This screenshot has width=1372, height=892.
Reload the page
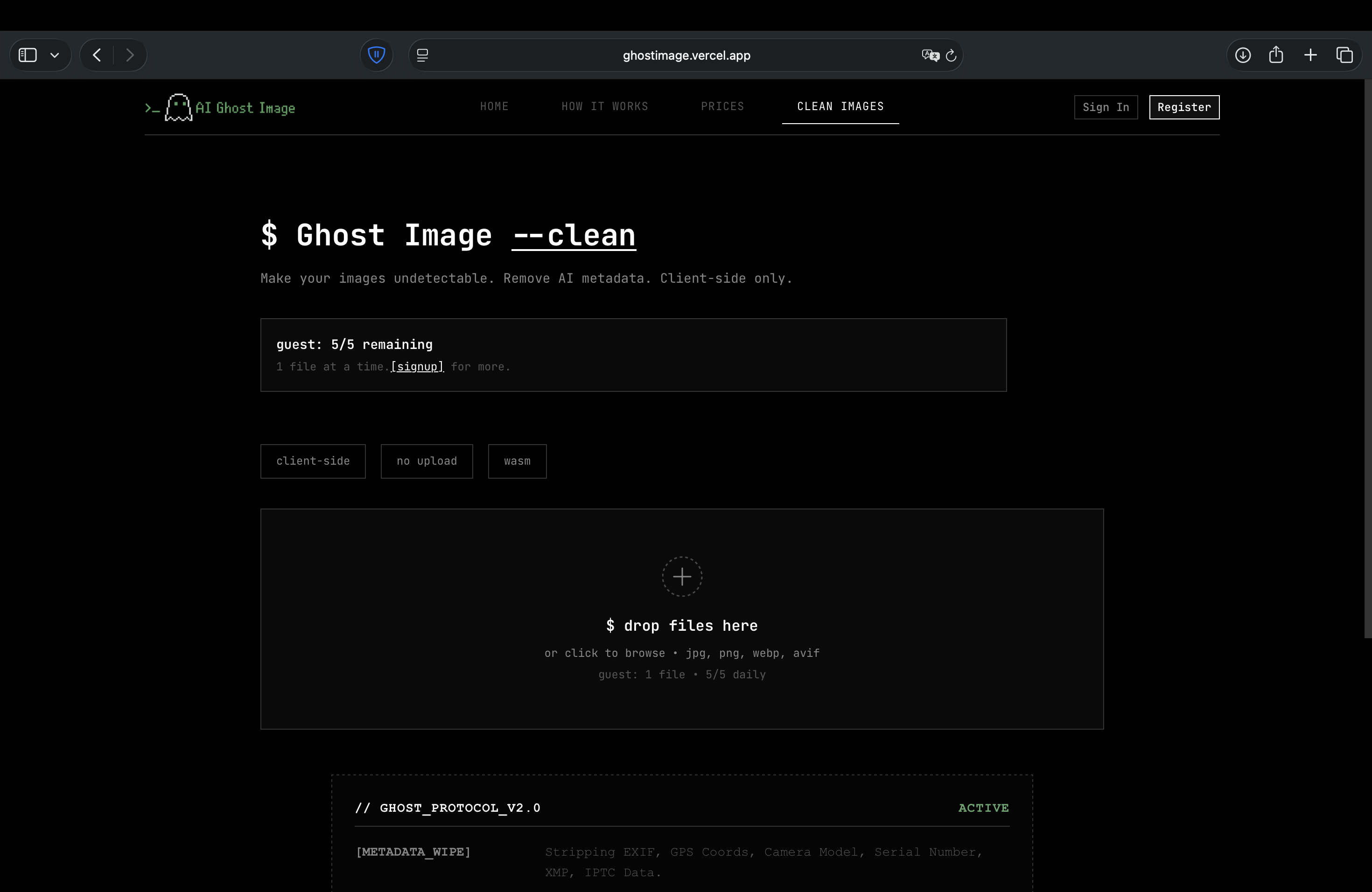[951, 55]
